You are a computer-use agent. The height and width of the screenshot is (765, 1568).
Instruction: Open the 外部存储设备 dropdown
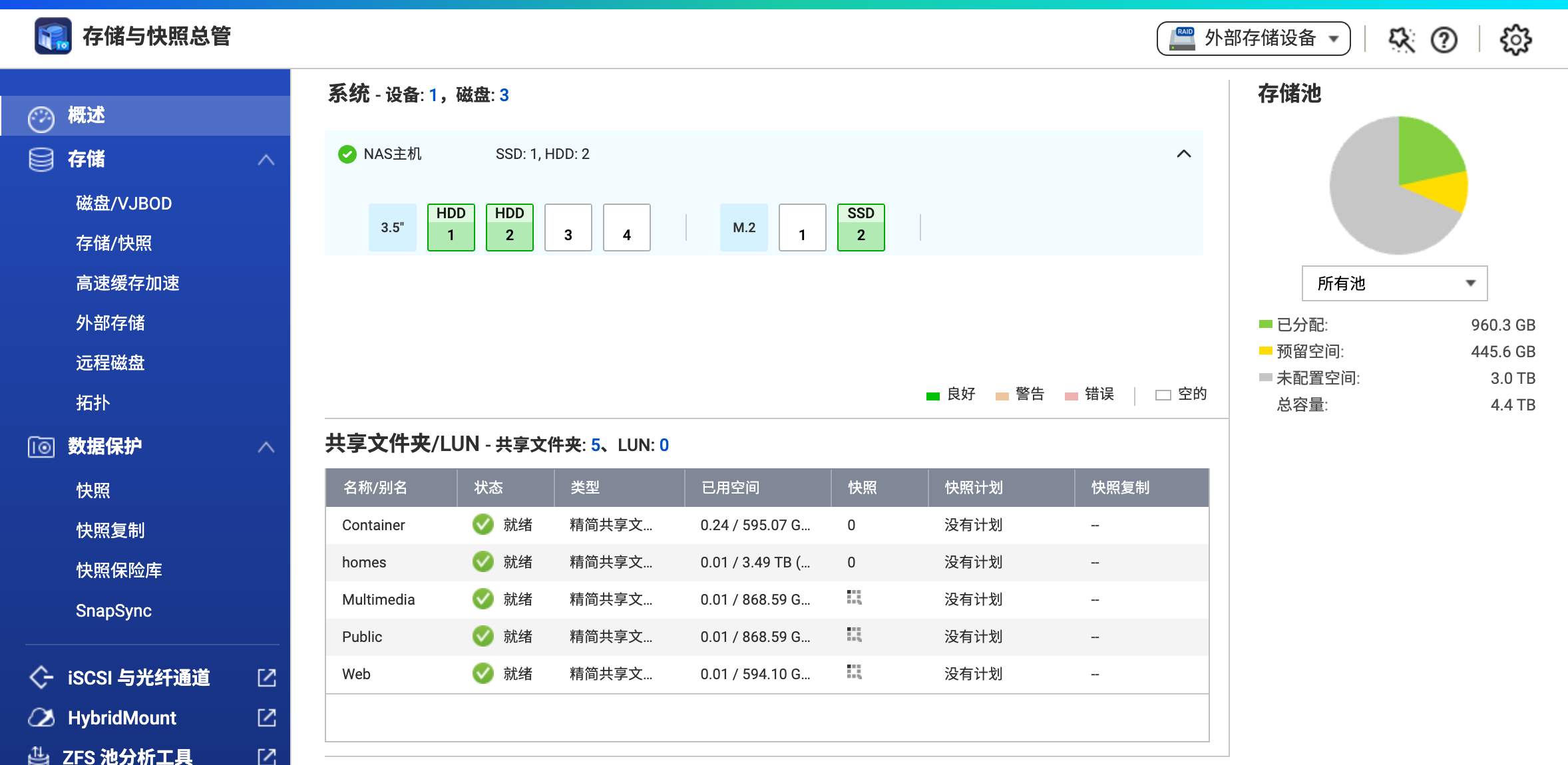pyautogui.click(x=1253, y=39)
